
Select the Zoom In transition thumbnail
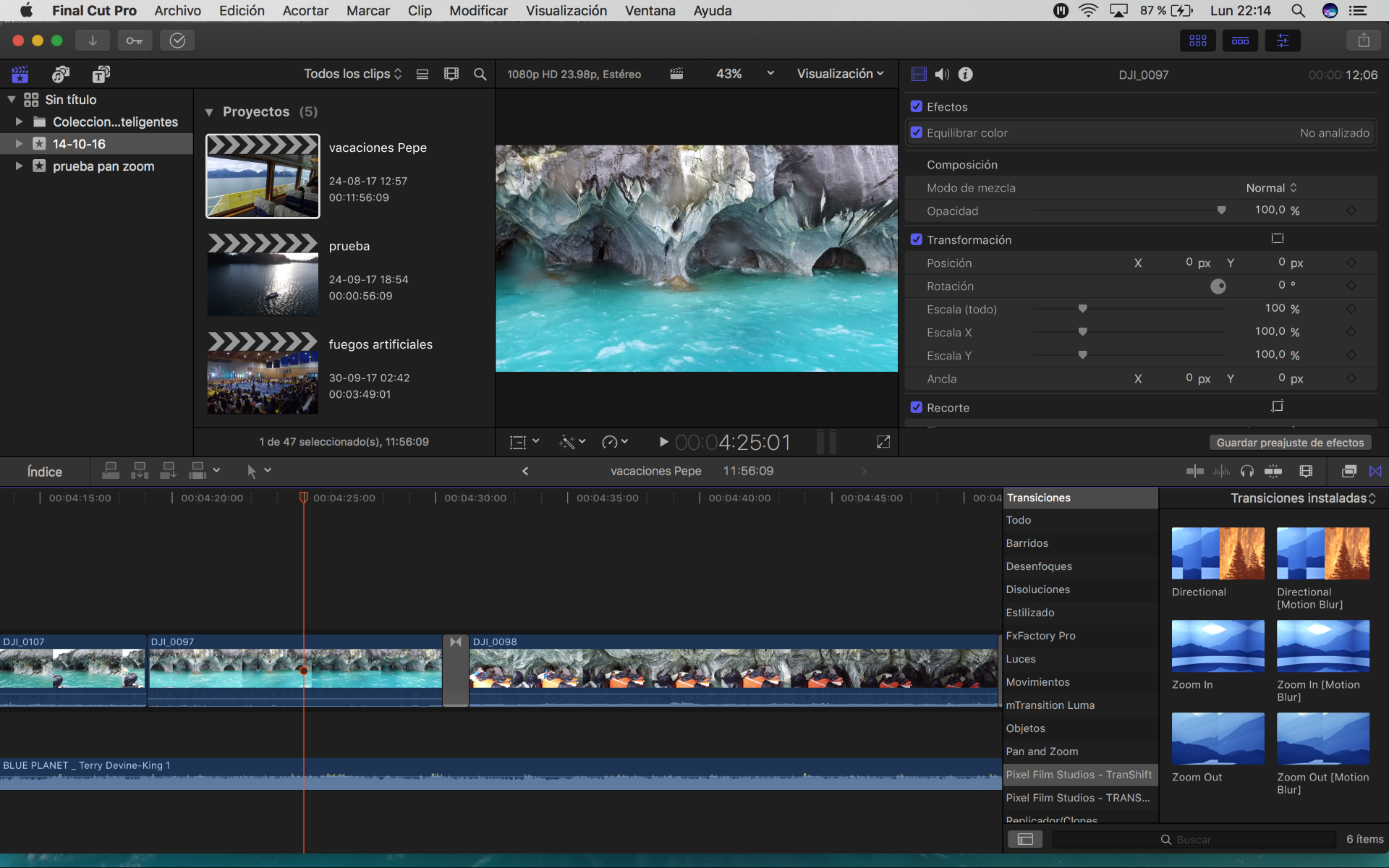coord(1218,646)
